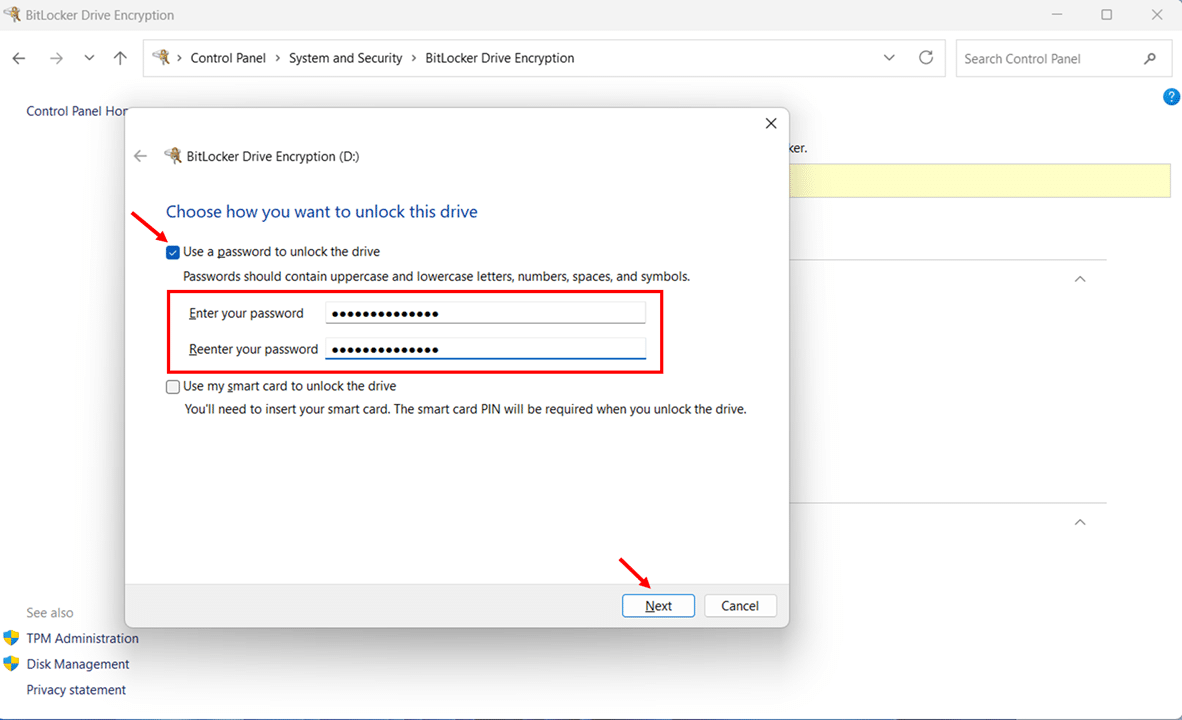This screenshot has width=1182, height=720.
Task: Open the recent locations dropdown arrow
Action: 89,58
